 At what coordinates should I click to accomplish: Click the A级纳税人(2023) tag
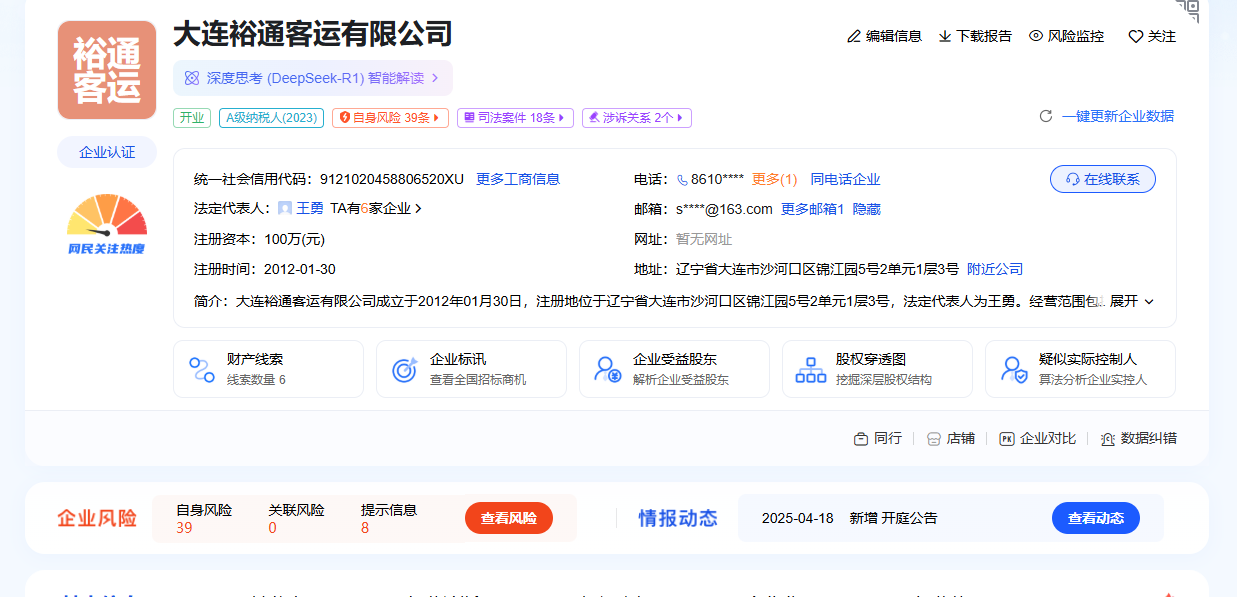click(272, 118)
